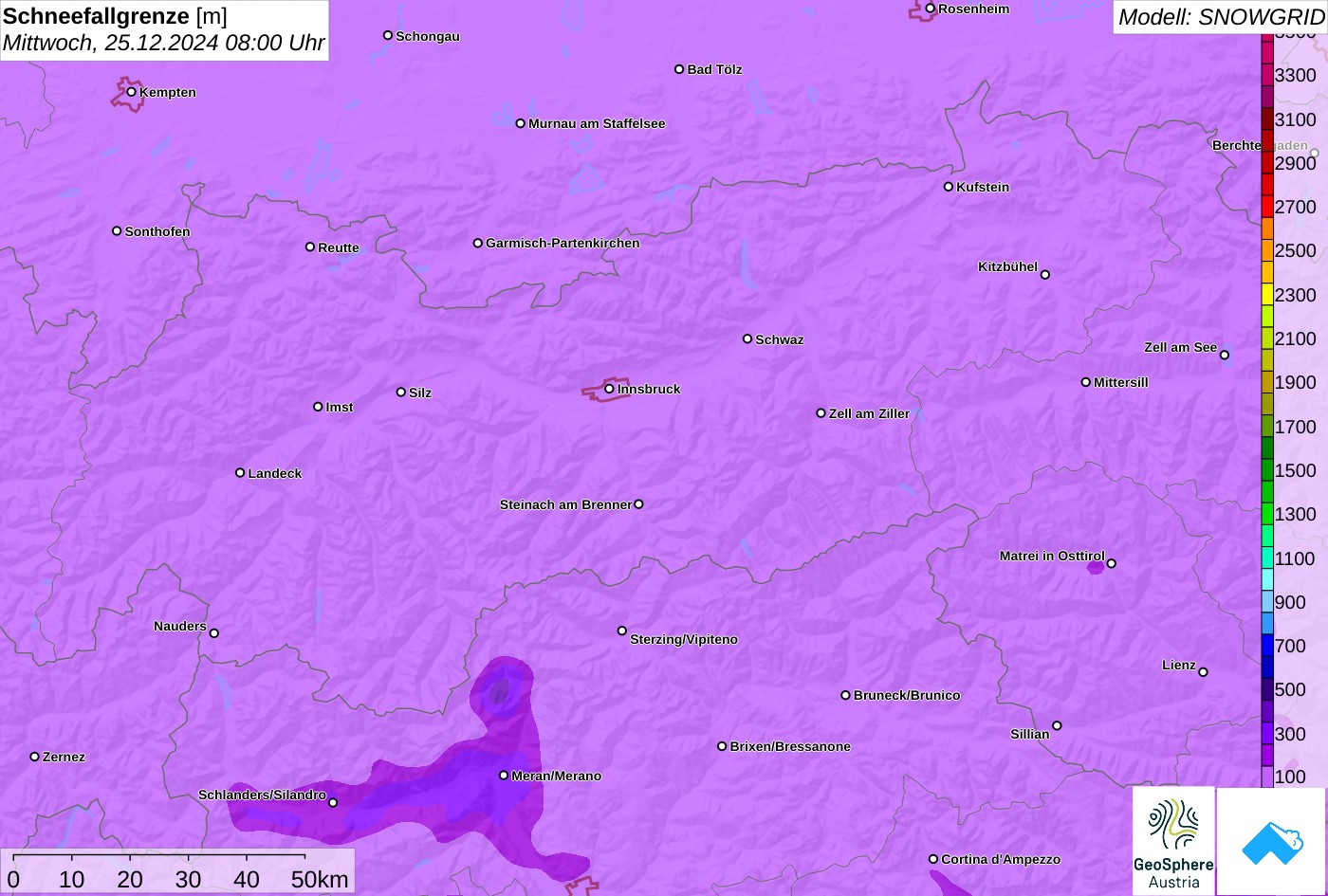Image resolution: width=1328 pixels, height=896 pixels.
Task: Click the Landeck marker dot
Action: (240, 472)
